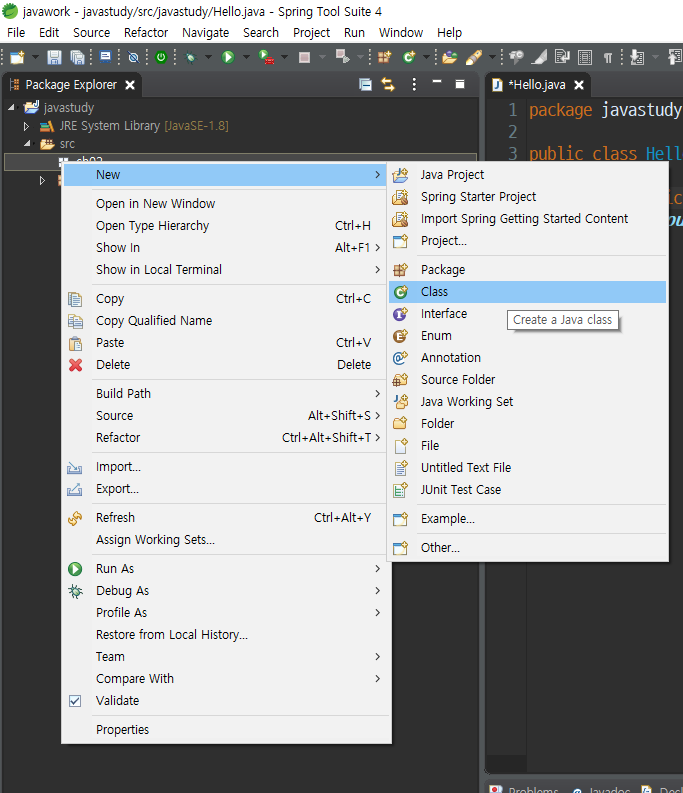The image size is (683, 793).
Task: Click the Debug bug toolbar icon
Action: pos(191,57)
